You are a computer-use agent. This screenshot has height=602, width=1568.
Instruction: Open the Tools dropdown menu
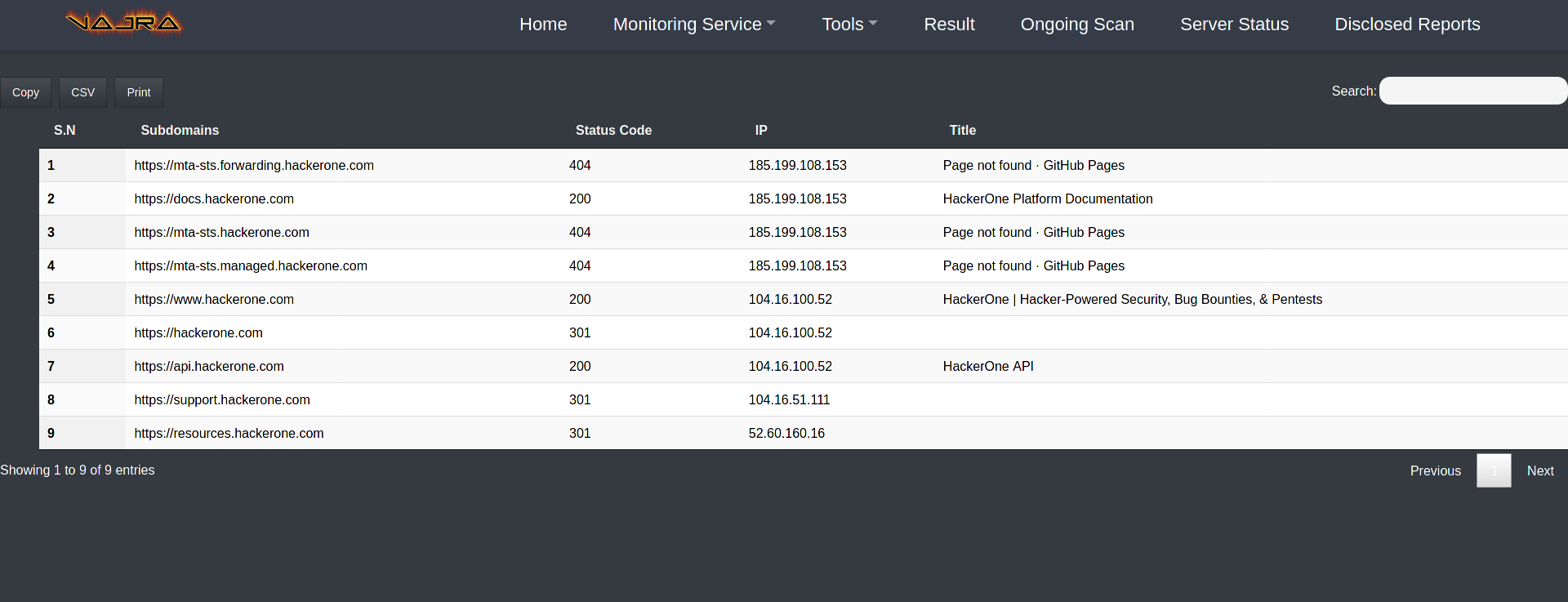coord(849,25)
